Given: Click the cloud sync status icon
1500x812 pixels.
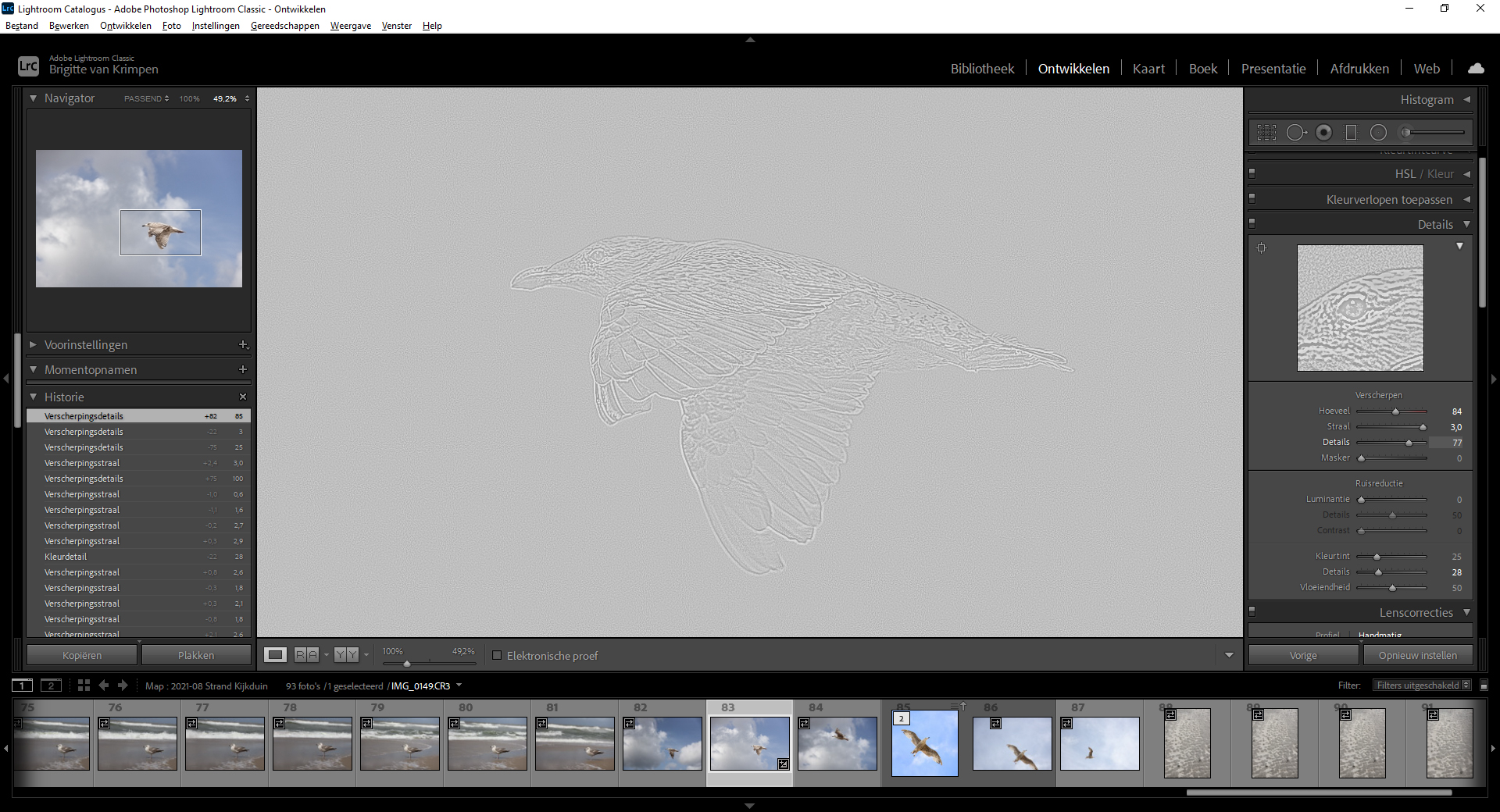Looking at the screenshot, I should coord(1476,69).
